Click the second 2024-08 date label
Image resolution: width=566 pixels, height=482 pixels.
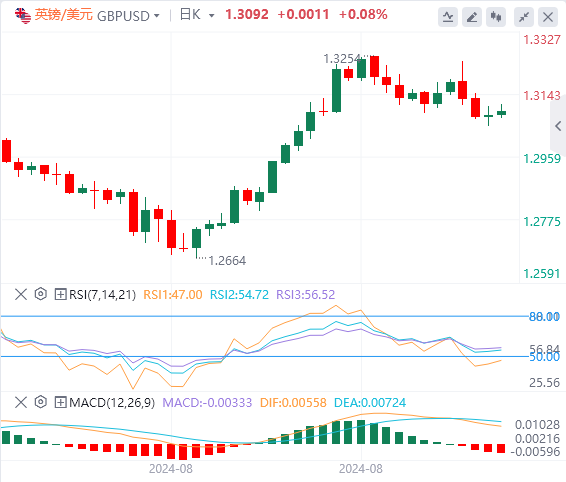[x=361, y=469]
